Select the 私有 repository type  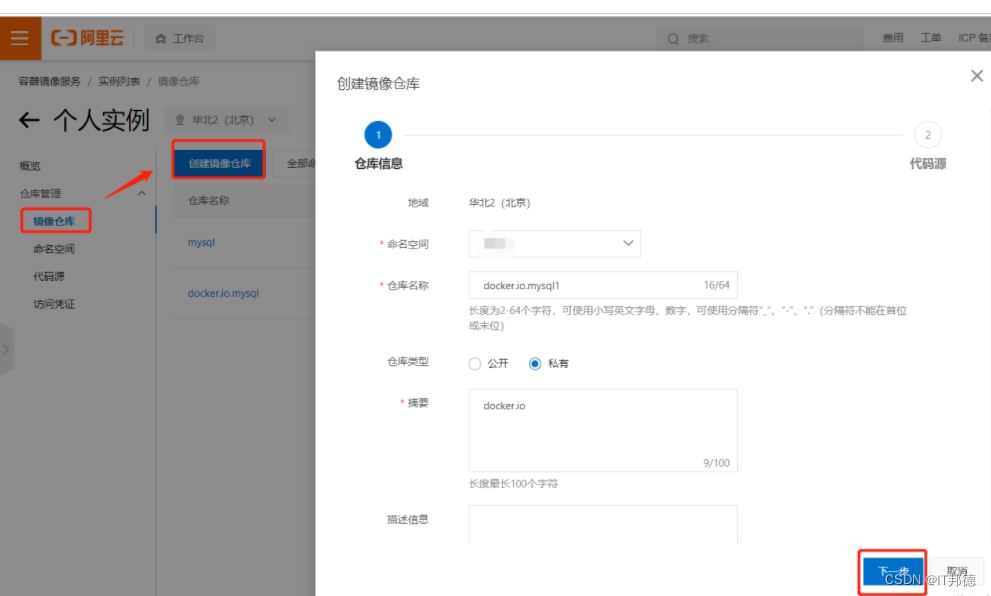click(535, 364)
